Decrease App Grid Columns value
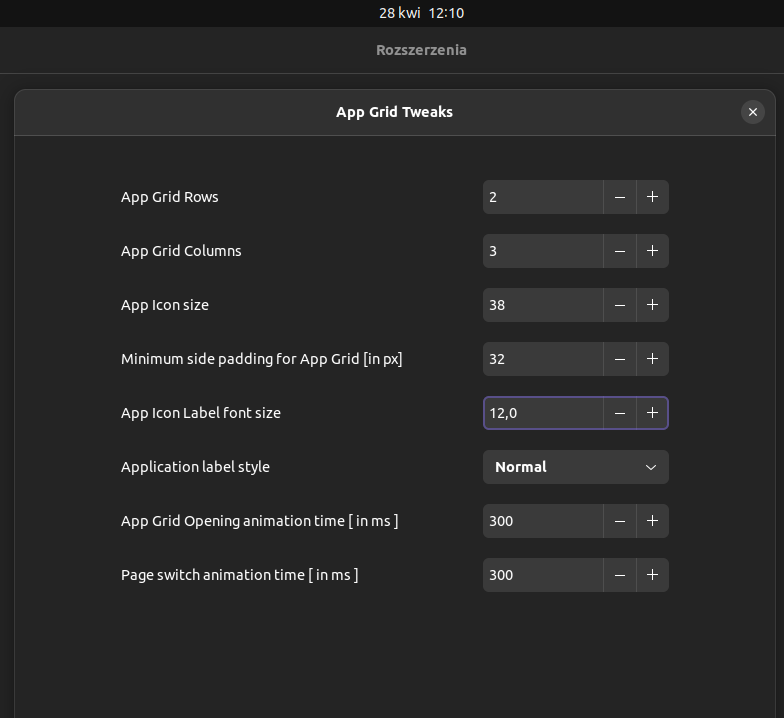This screenshot has width=784, height=718. [x=620, y=251]
